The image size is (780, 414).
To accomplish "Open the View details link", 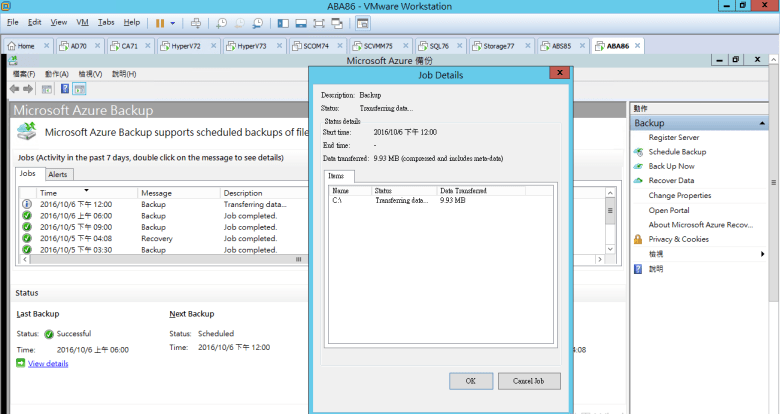I will (48, 363).
